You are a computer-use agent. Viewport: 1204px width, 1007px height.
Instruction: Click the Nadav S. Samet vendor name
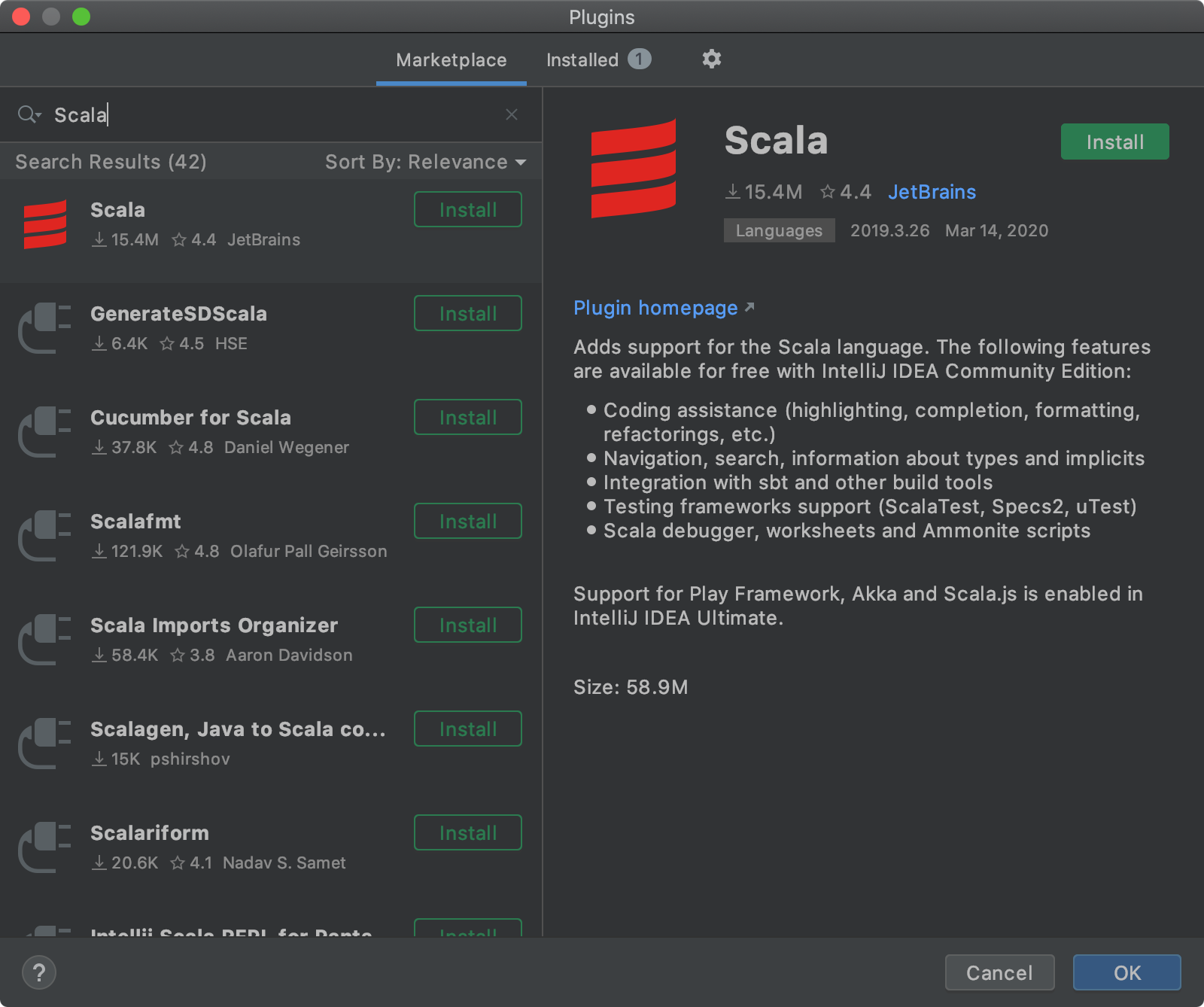point(284,863)
